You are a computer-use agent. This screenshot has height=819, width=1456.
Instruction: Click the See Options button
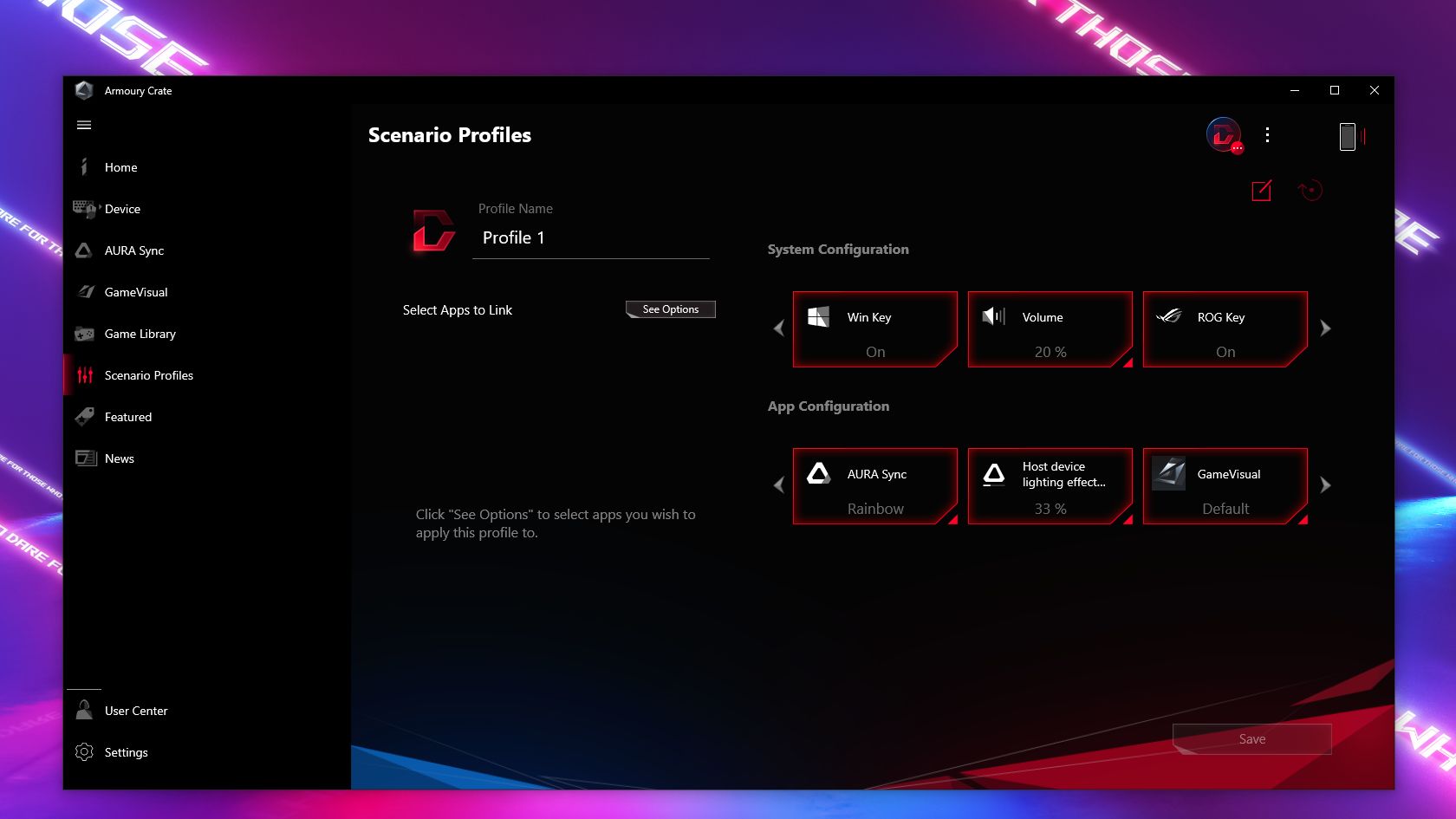click(671, 309)
